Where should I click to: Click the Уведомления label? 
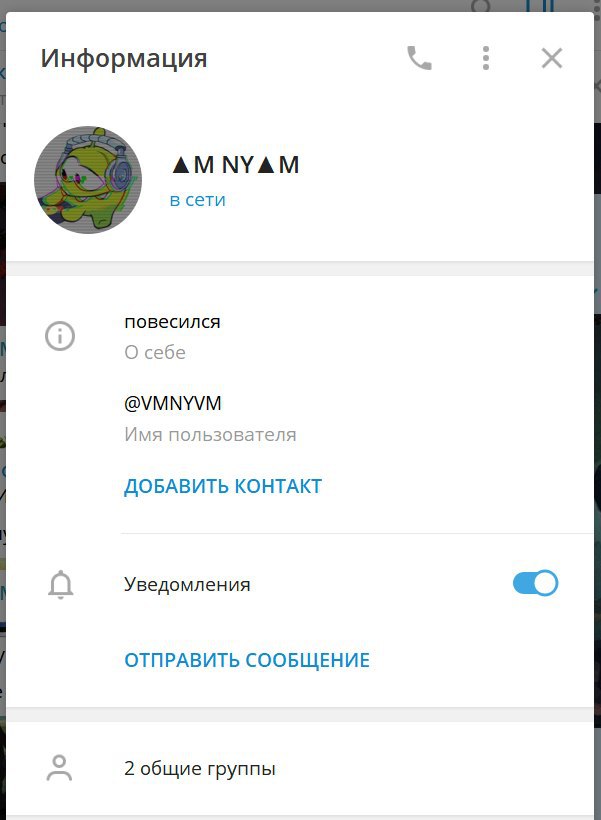pos(187,584)
